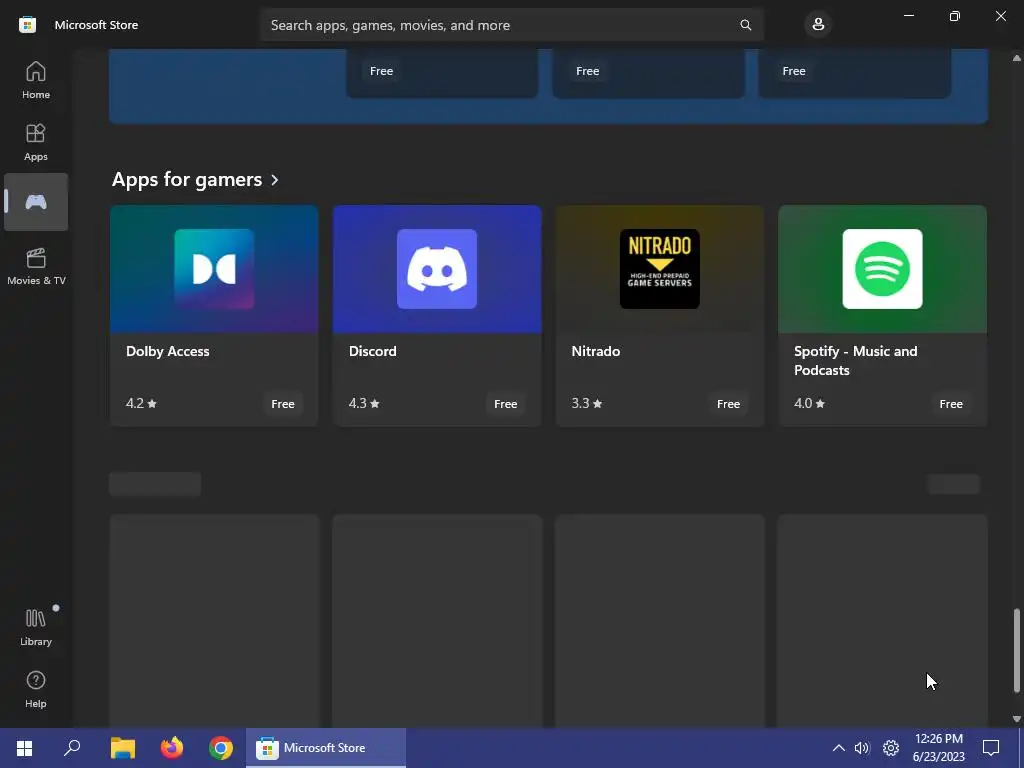Select the Nitrado title text
The width and height of the screenshot is (1024, 768).
[x=596, y=351]
